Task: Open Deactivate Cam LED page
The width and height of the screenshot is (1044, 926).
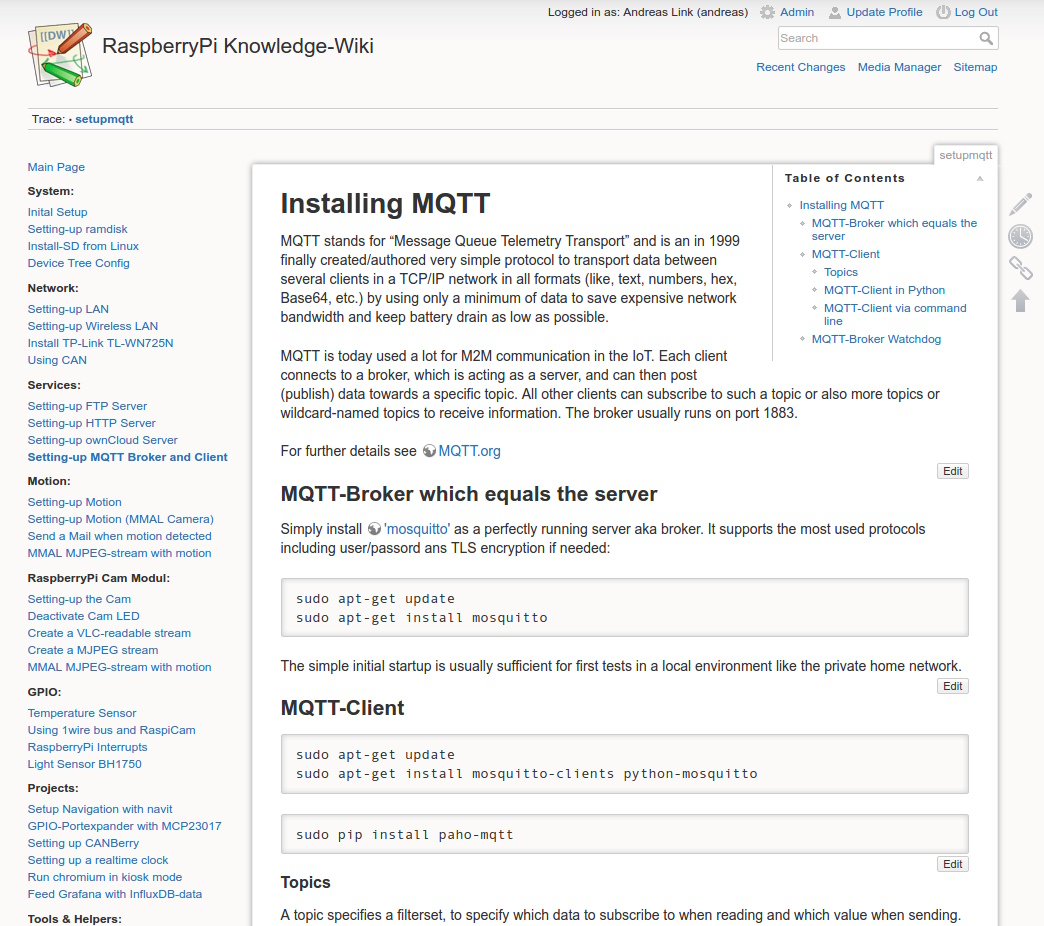Action: [x=83, y=616]
